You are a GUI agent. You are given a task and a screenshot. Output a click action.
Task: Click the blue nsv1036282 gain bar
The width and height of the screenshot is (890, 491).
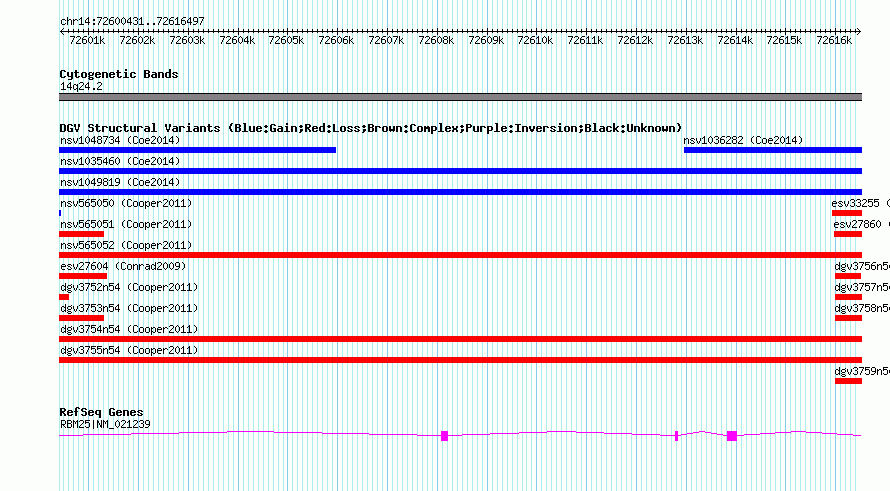773,150
